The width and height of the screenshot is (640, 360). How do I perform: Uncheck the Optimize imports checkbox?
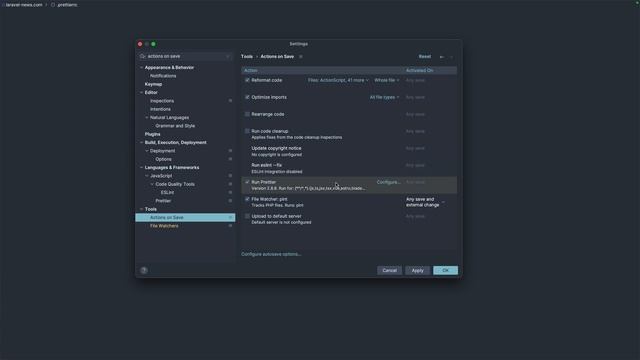pyautogui.click(x=247, y=97)
